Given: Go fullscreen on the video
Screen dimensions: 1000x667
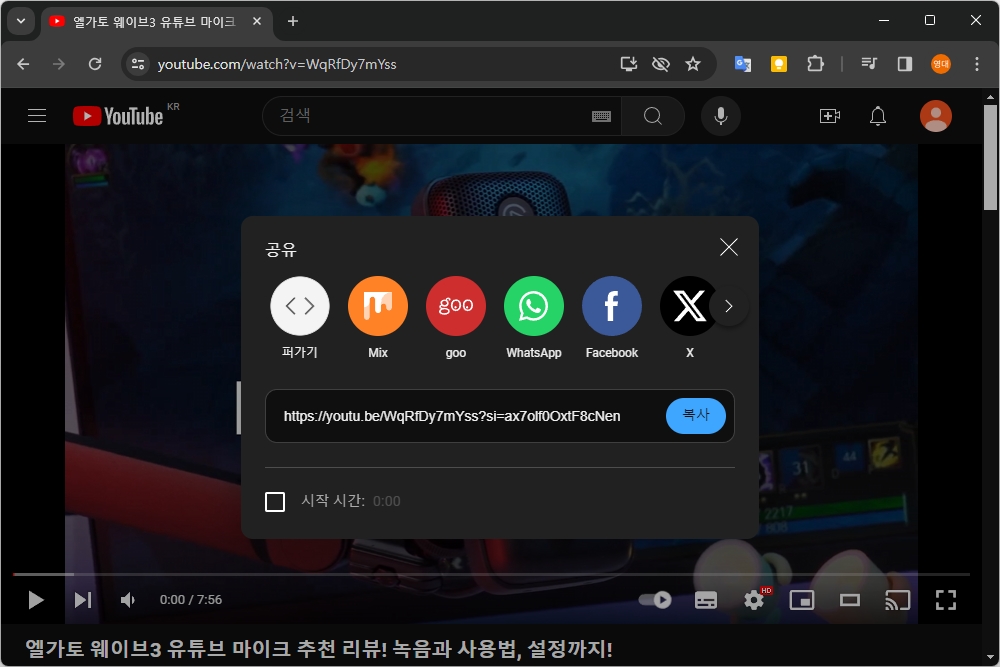Looking at the screenshot, I should click(946, 600).
